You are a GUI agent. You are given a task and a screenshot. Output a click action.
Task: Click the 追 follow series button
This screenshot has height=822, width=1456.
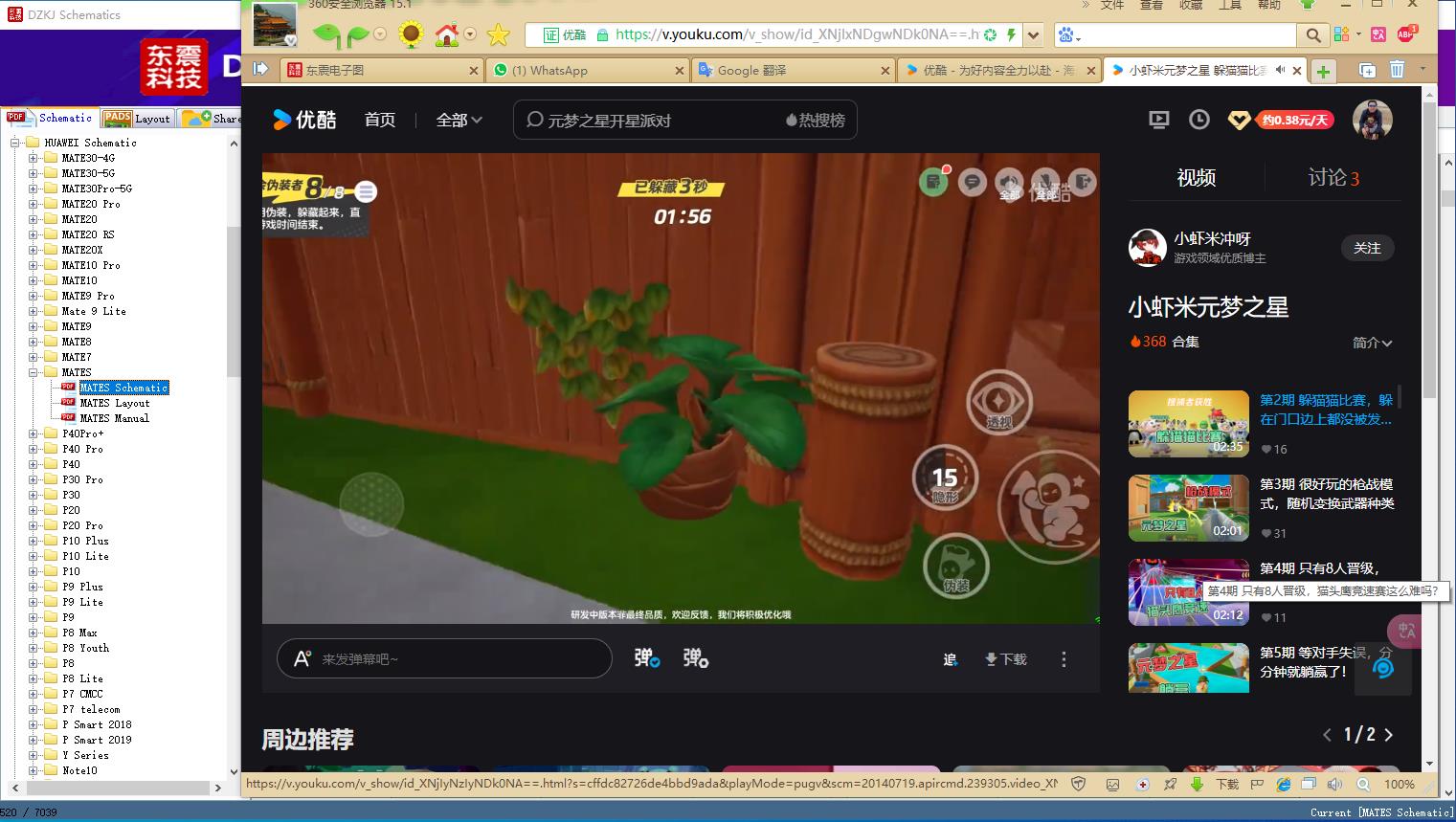click(950, 659)
